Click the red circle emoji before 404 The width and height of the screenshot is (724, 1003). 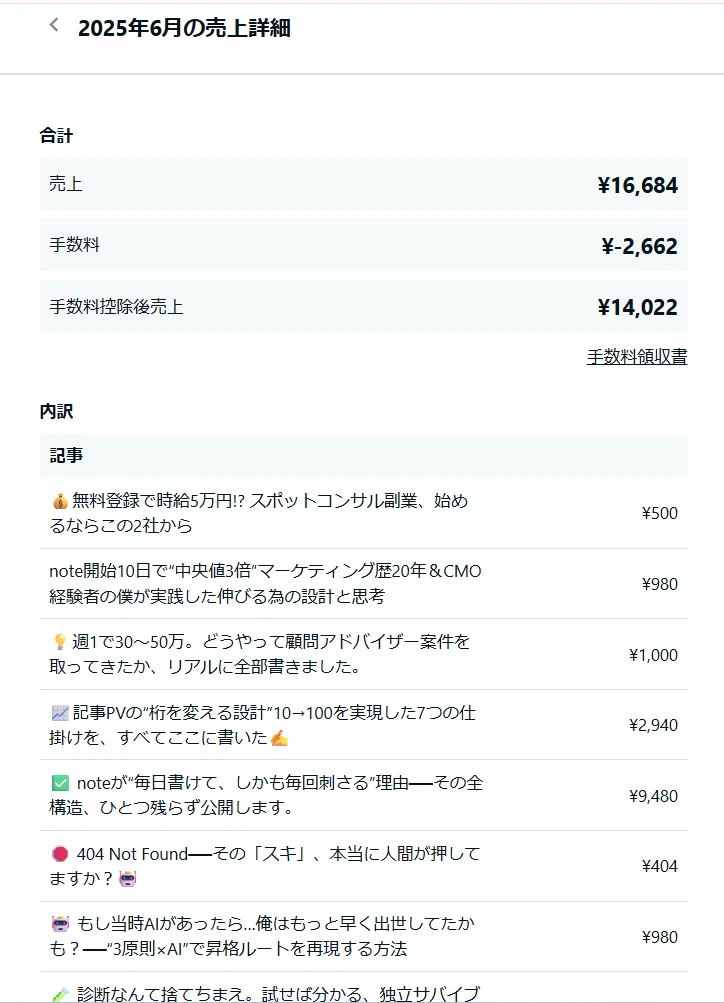(x=60, y=854)
